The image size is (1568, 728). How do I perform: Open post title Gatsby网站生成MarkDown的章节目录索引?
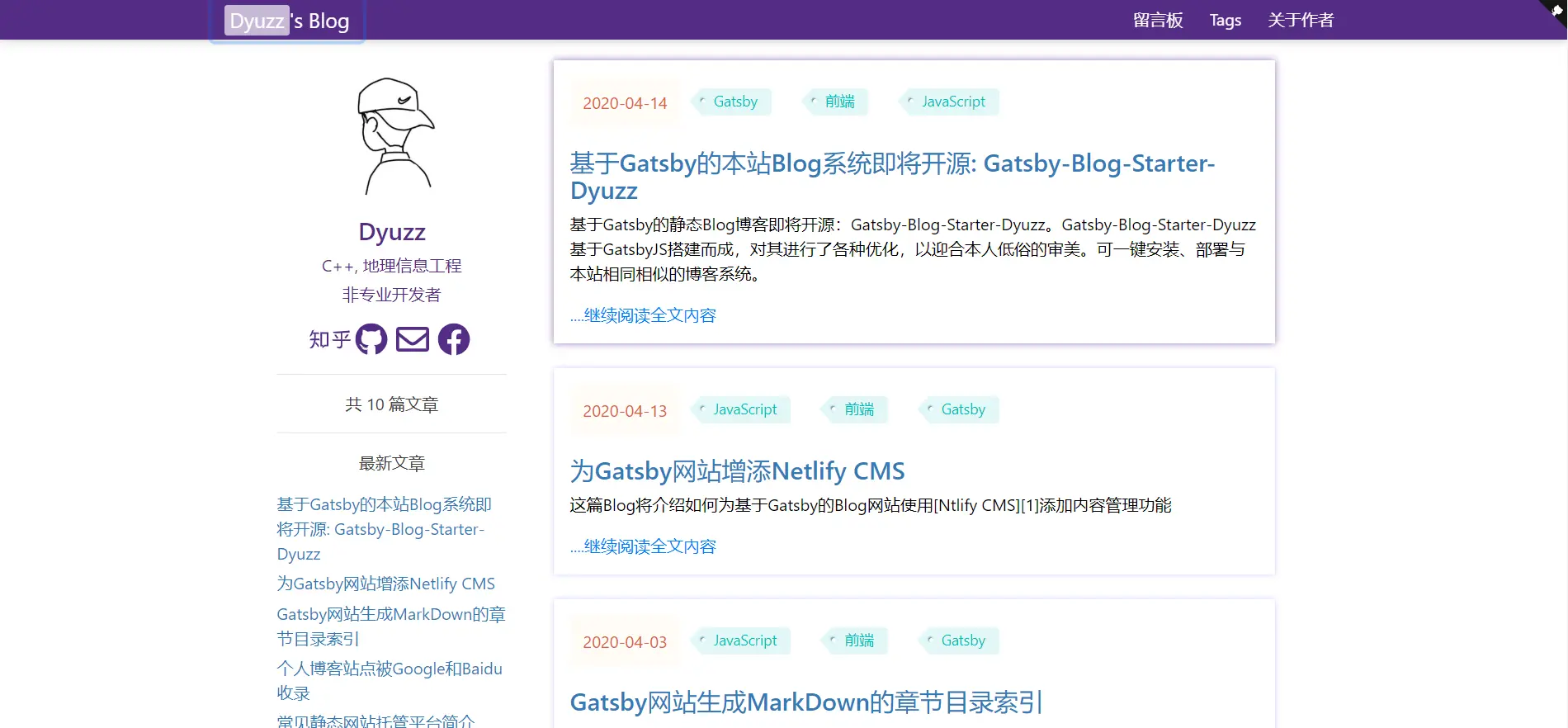click(806, 702)
